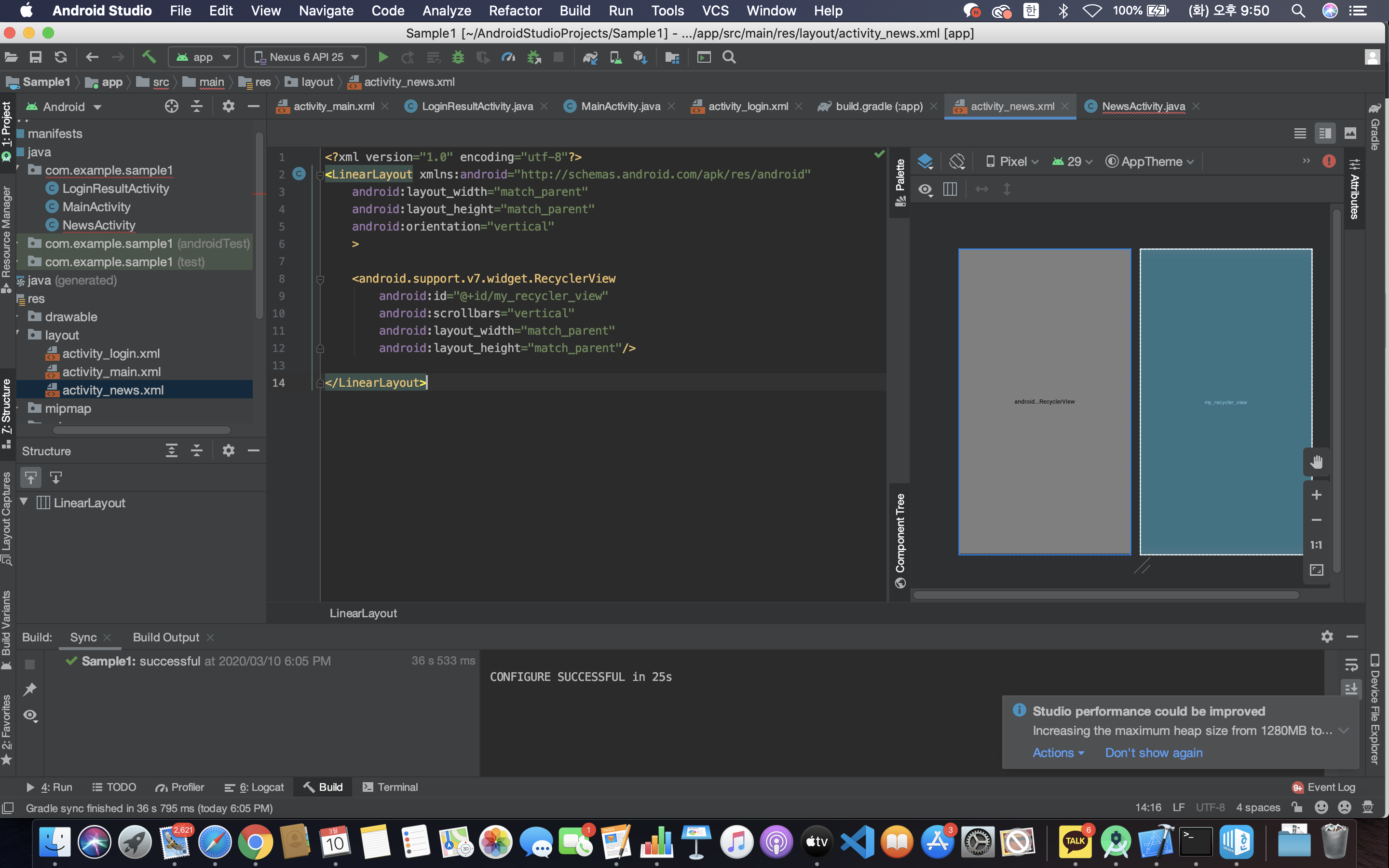Click the Sync Project with Gradle icon
Image resolution: width=1389 pixels, height=868 pixels.
pyautogui.click(x=590, y=57)
